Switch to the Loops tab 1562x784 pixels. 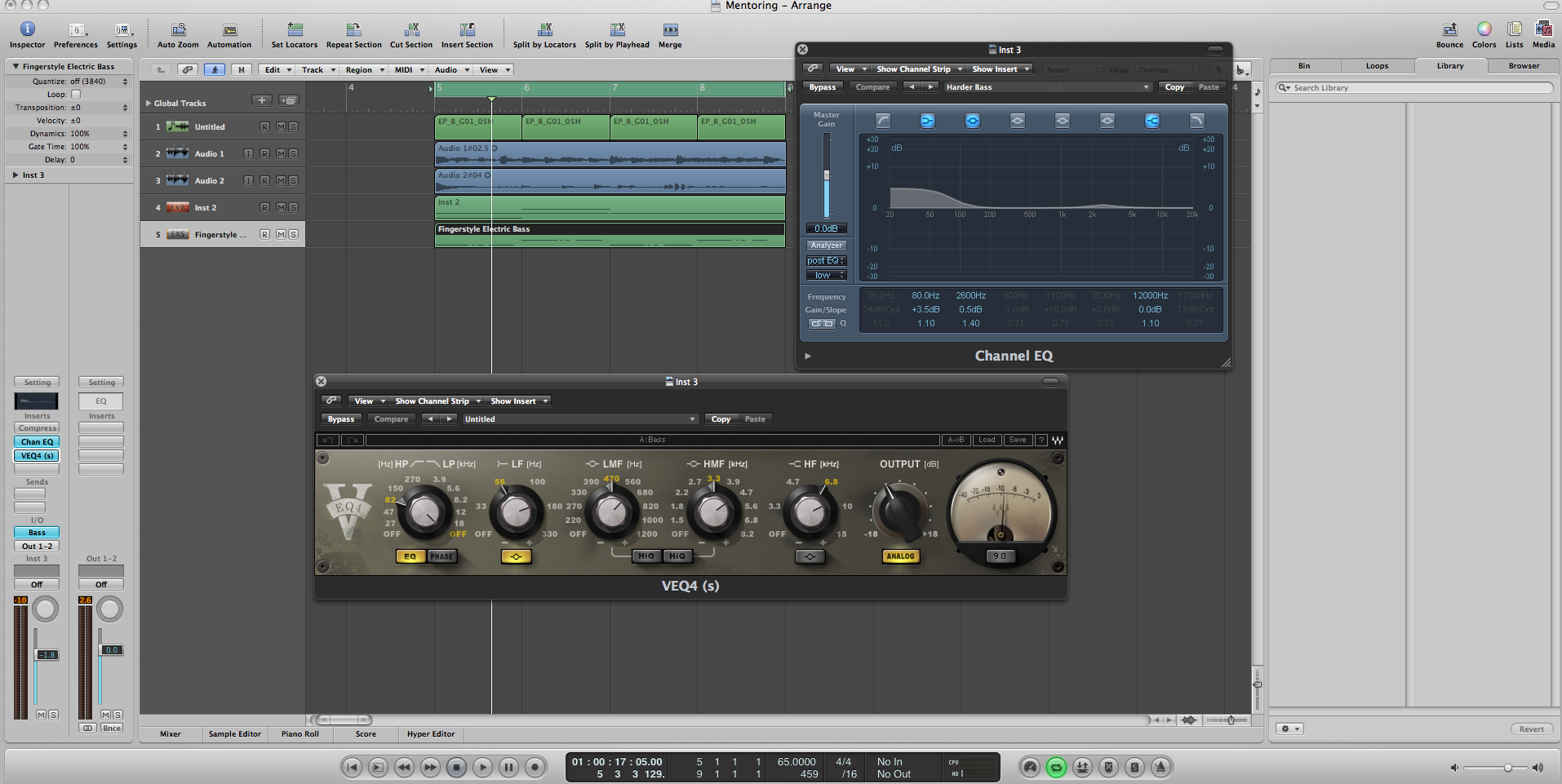1377,66
